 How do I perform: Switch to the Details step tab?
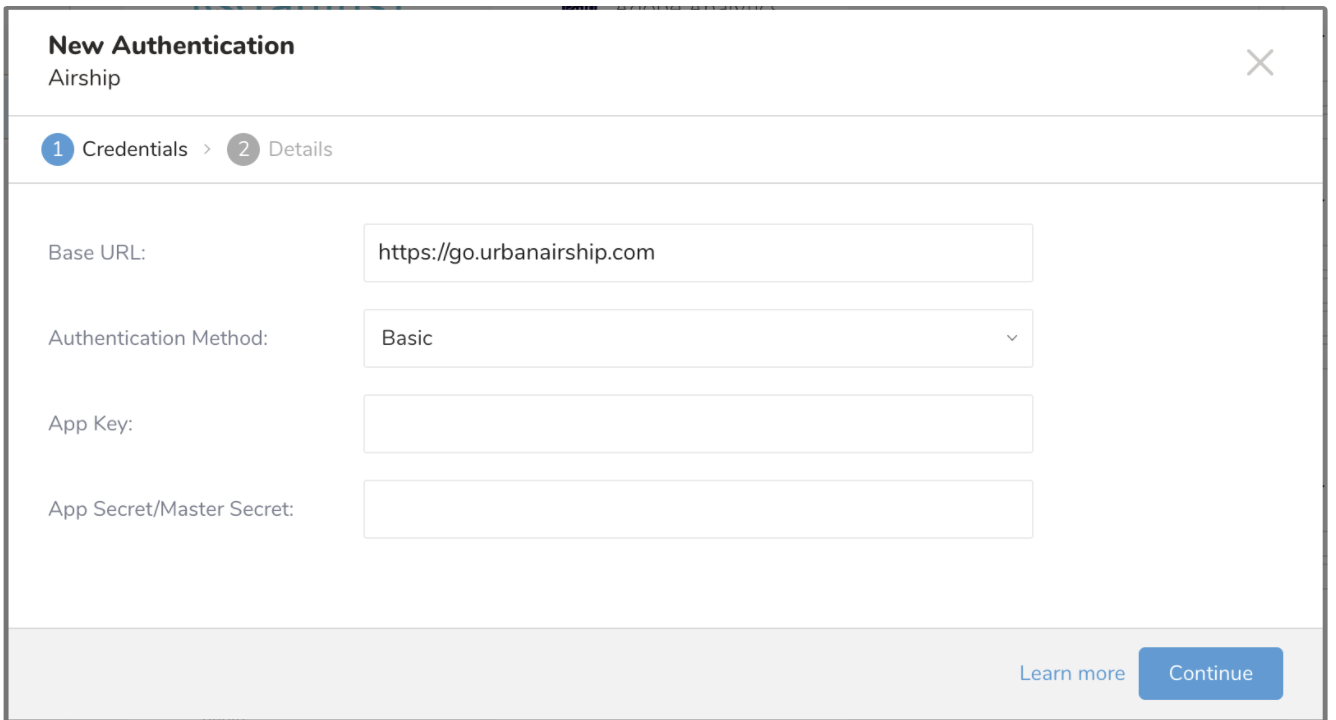click(300, 150)
